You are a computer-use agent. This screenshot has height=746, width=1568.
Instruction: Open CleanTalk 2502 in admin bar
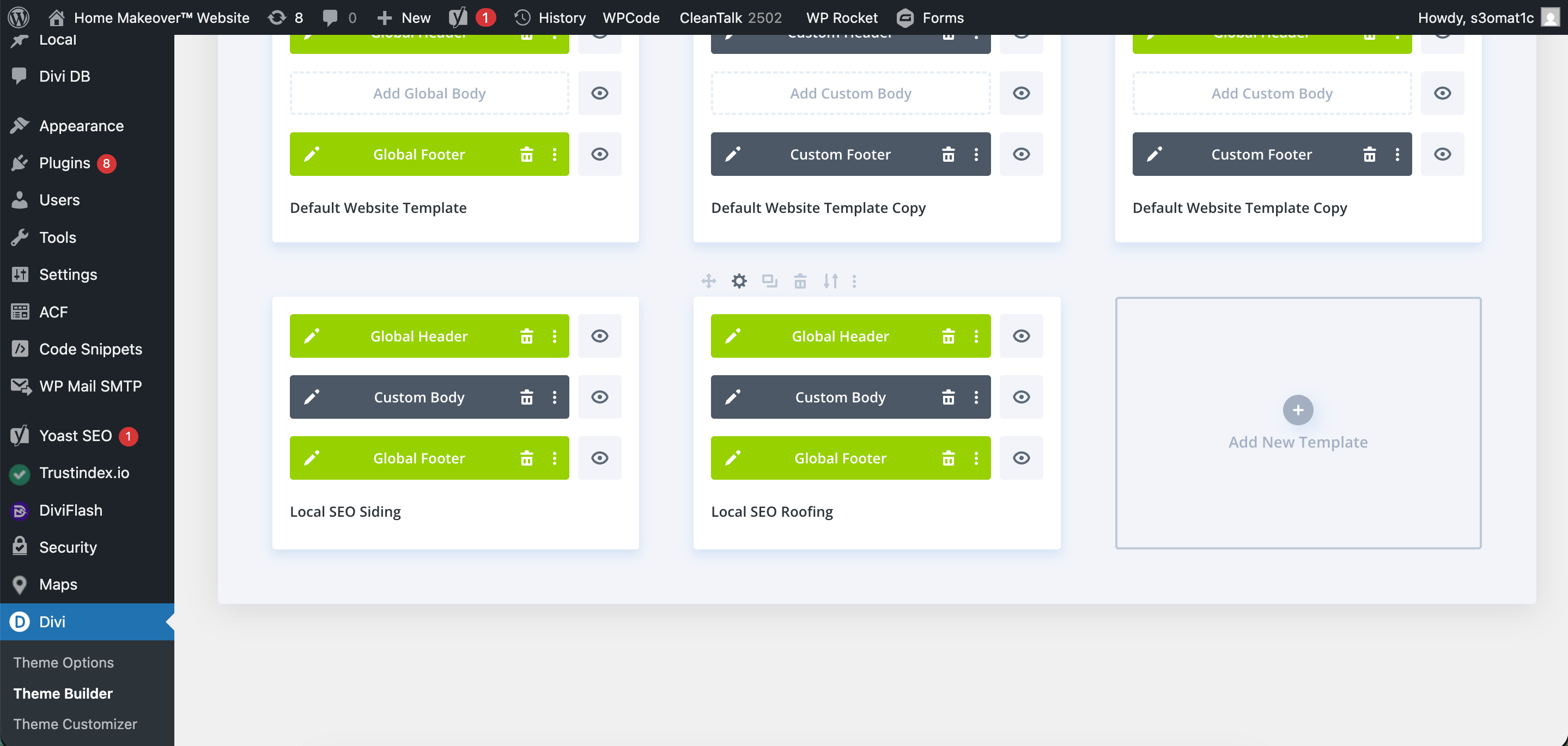click(x=731, y=17)
